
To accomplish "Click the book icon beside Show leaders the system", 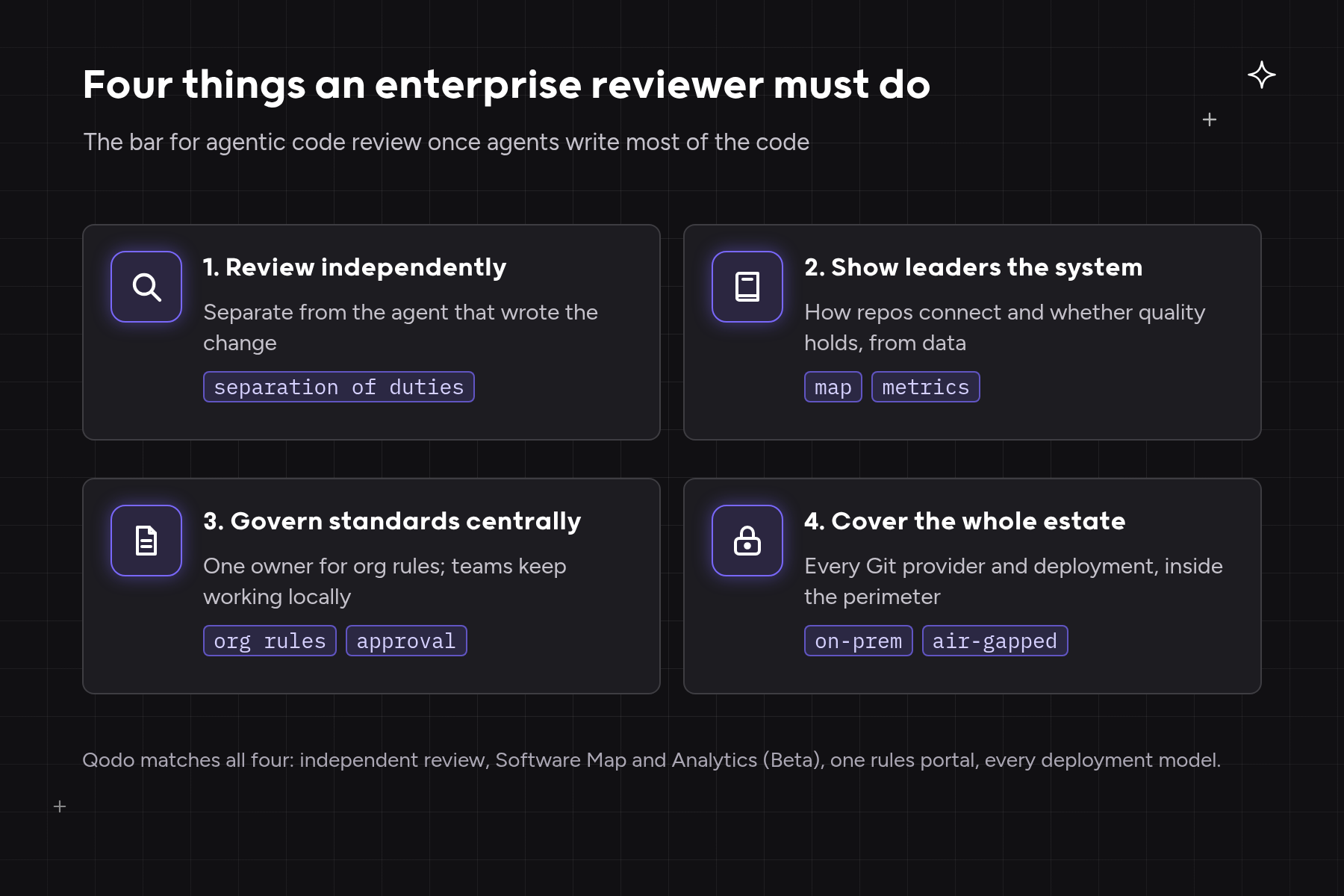I will coord(747,287).
